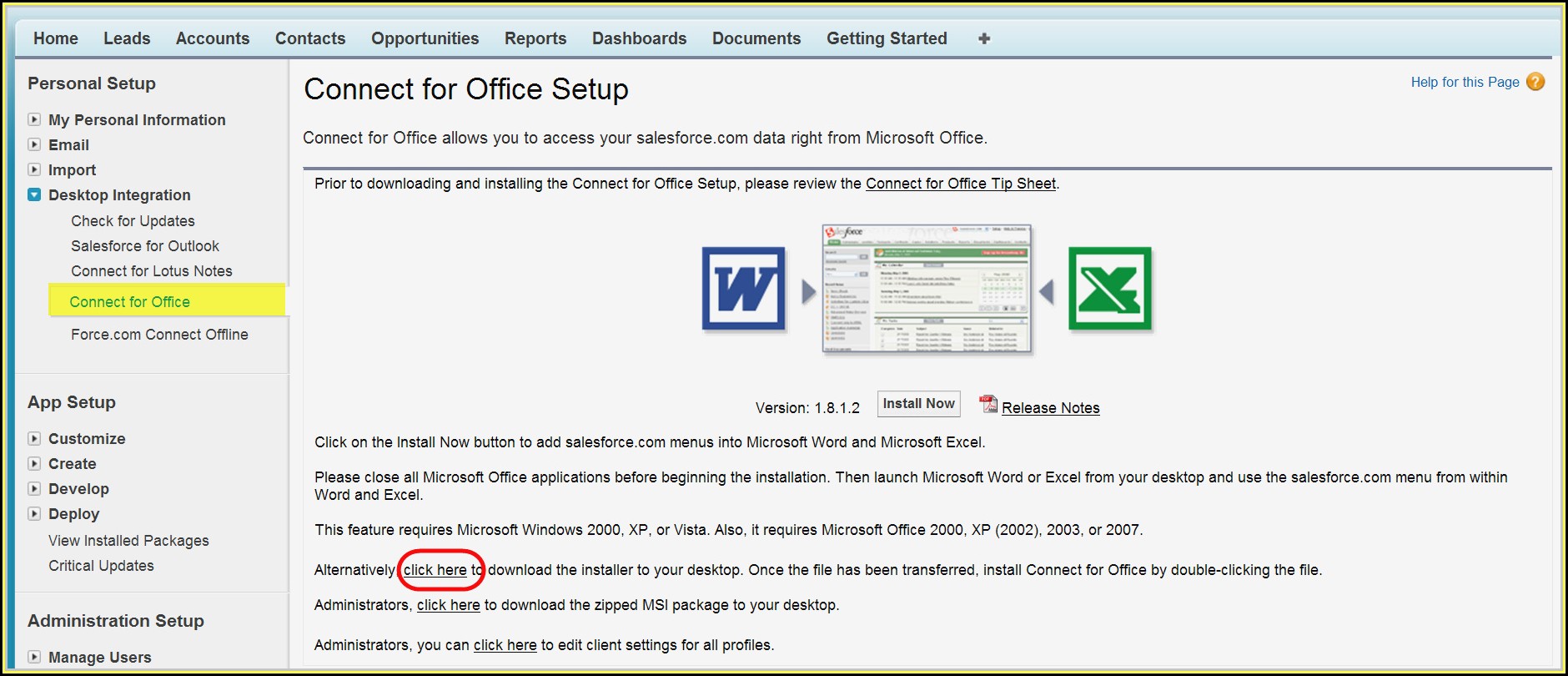Collapse the Desktop Integration section
Image resolution: width=1568 pixels, height=676 pixels.
(x=34, y=194)
